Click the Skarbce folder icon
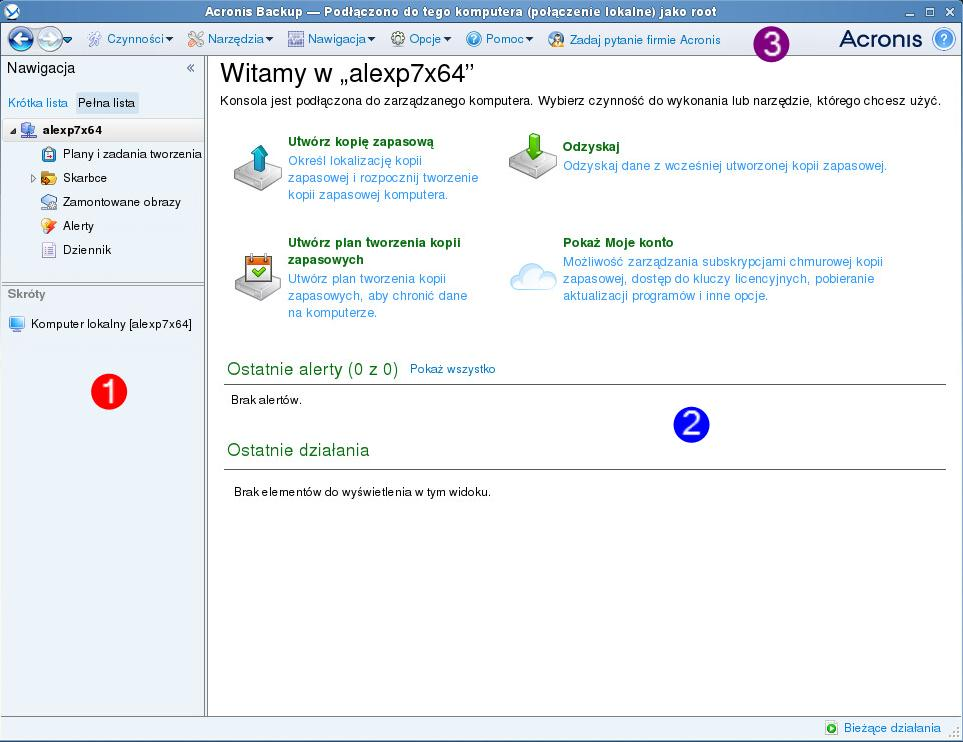 pyautogui.click(x=49, y=178)
